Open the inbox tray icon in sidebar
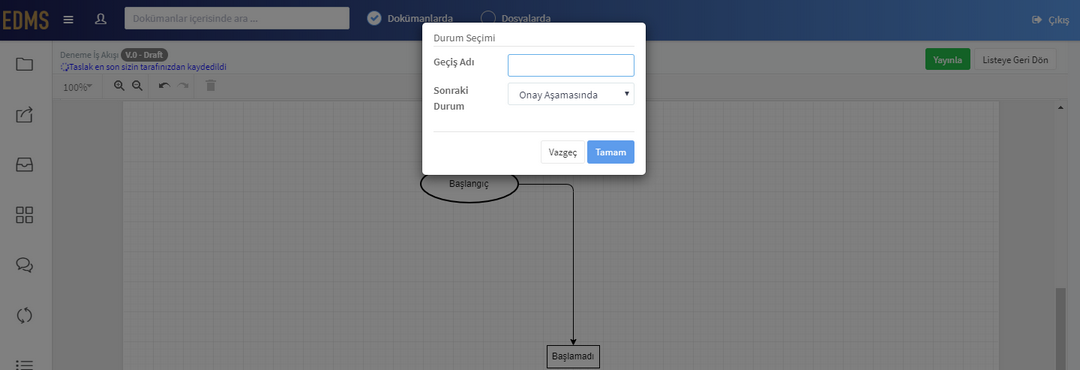 coord(25,165)
